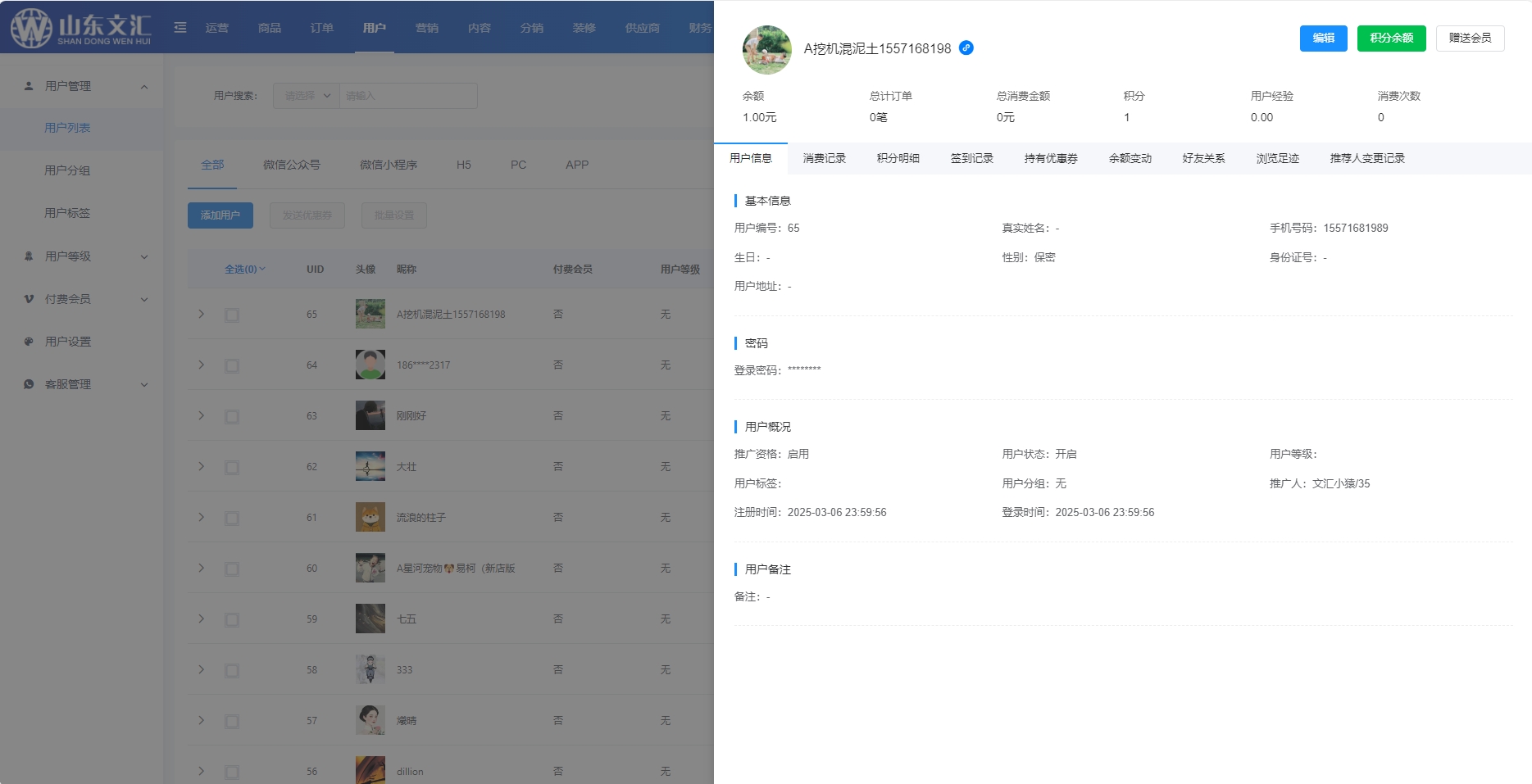
Task: Click avatar of user 大壮
Action: tap(370, 466)
